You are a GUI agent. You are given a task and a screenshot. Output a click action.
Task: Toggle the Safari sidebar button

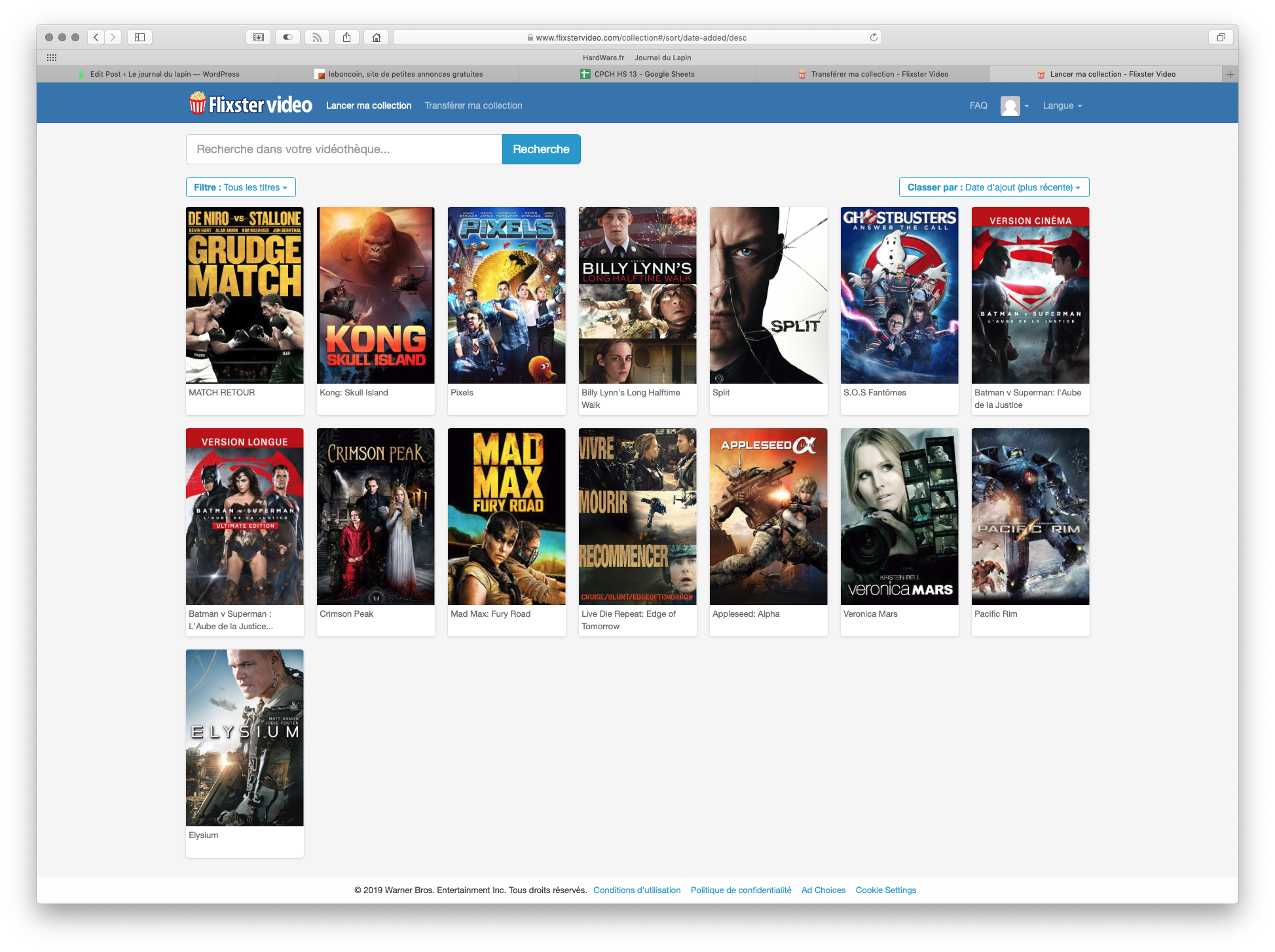coord(139,37)
